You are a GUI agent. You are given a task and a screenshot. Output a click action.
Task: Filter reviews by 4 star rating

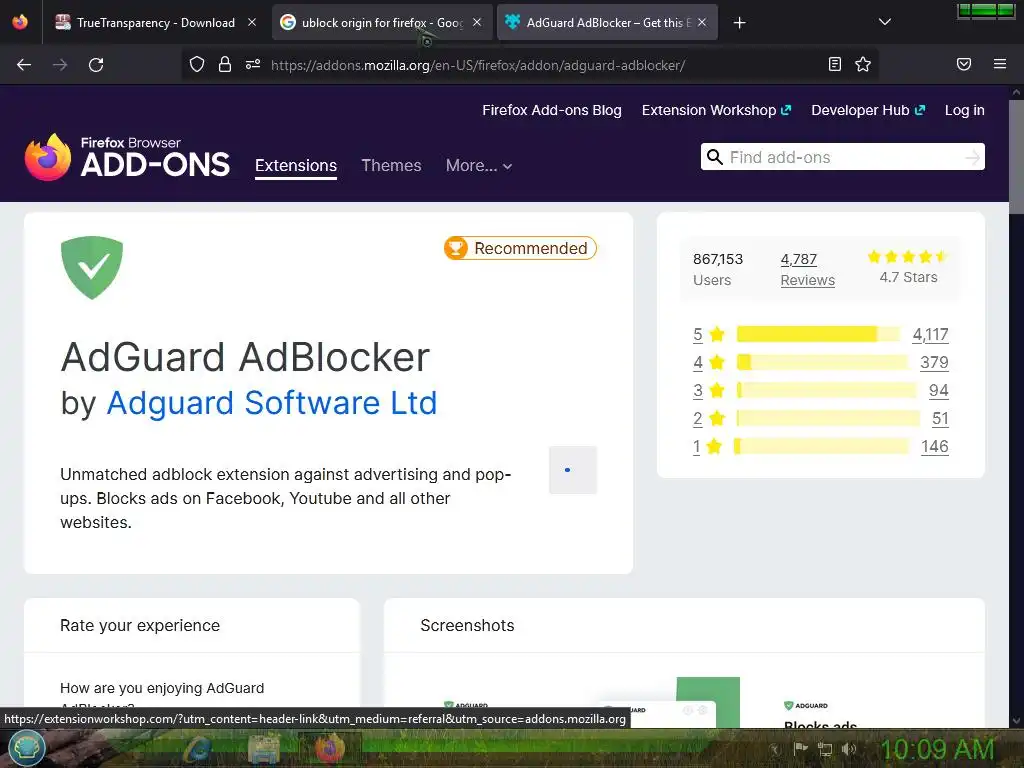point(709,362)
